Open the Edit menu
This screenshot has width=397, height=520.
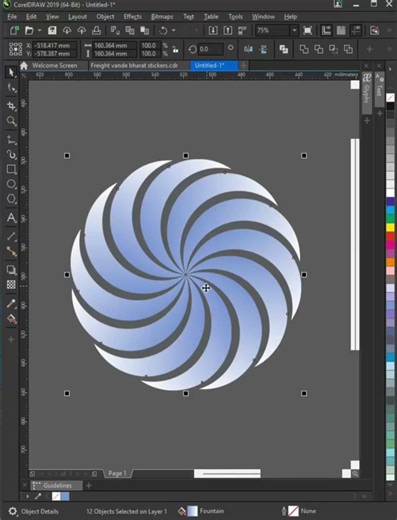pos(31,17)
